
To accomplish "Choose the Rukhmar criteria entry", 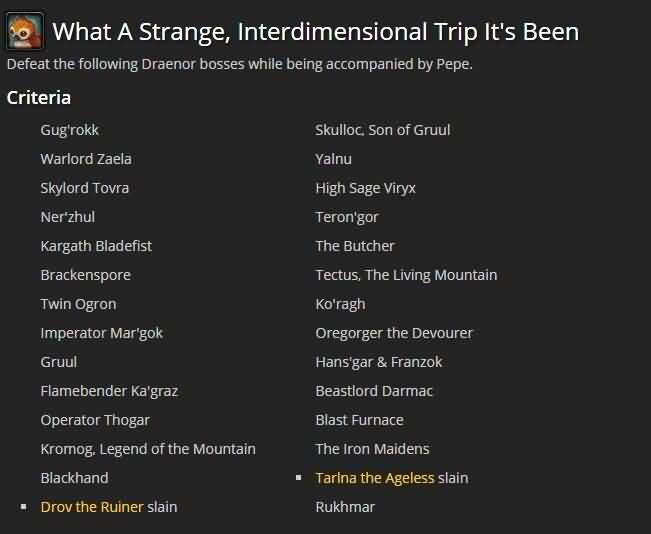I will (x=345, y=507).
